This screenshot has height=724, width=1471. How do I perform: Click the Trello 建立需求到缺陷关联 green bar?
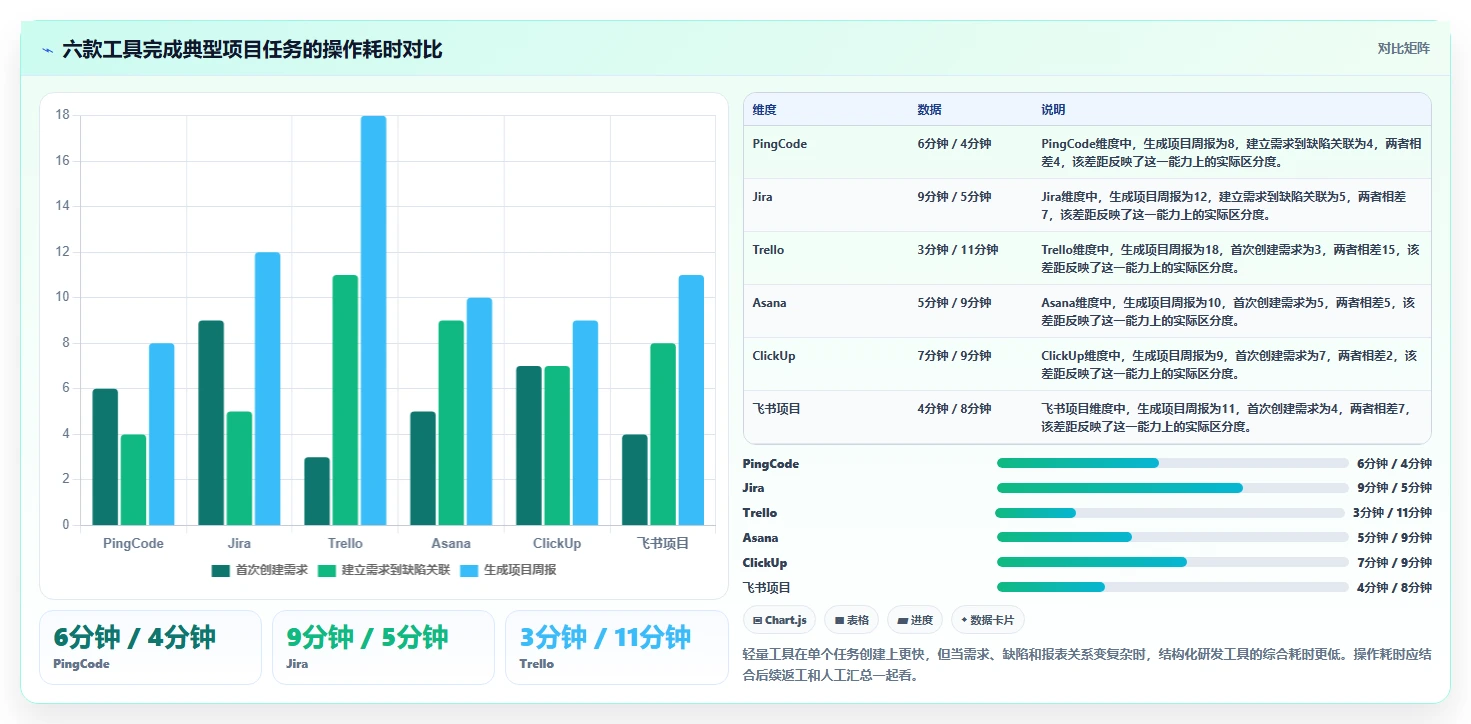tap(345, 400)
